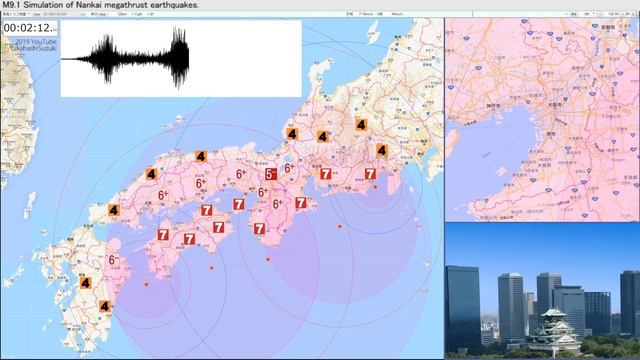
Task: Click the 6+ marker over Hiroshima
Action: pyautogui.click(x=201, y=183)
